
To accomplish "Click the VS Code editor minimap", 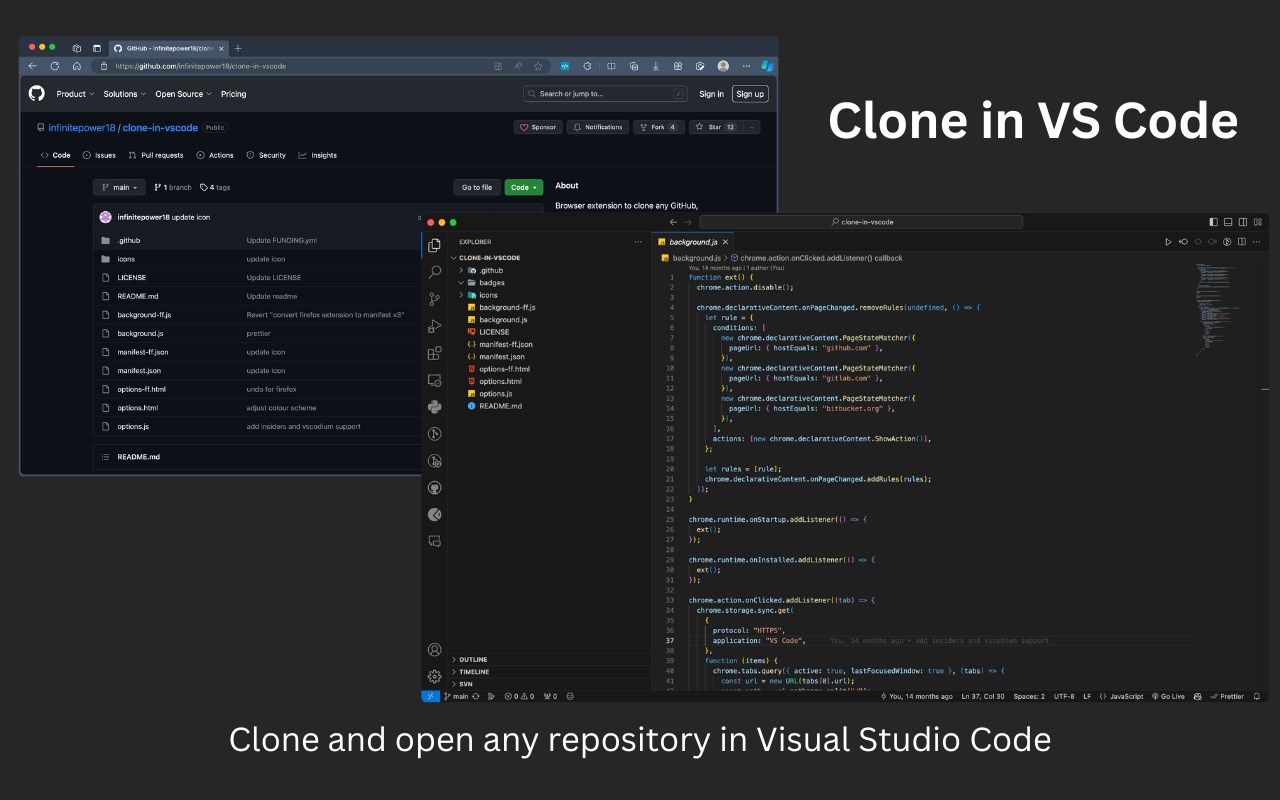I will 1217,310.
